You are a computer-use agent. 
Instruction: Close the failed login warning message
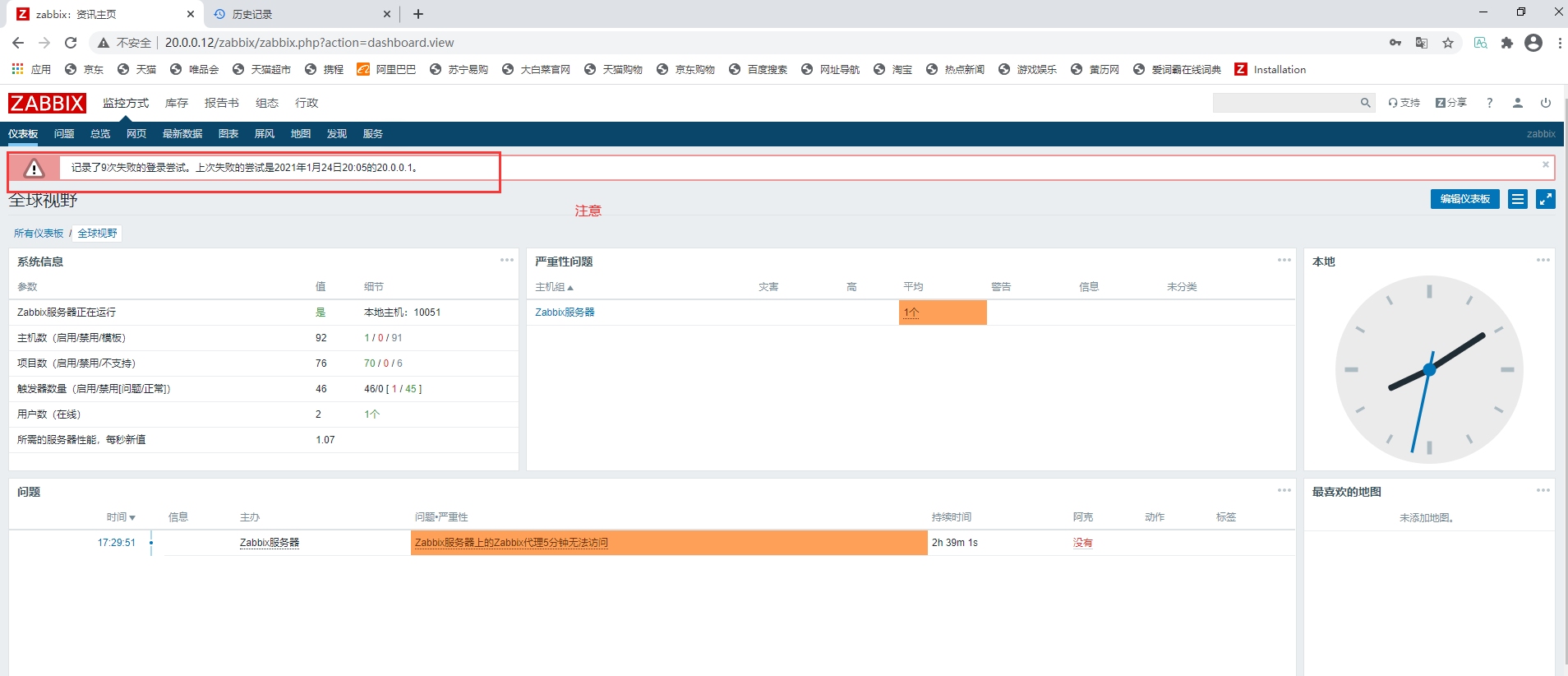coord(1546,164)
